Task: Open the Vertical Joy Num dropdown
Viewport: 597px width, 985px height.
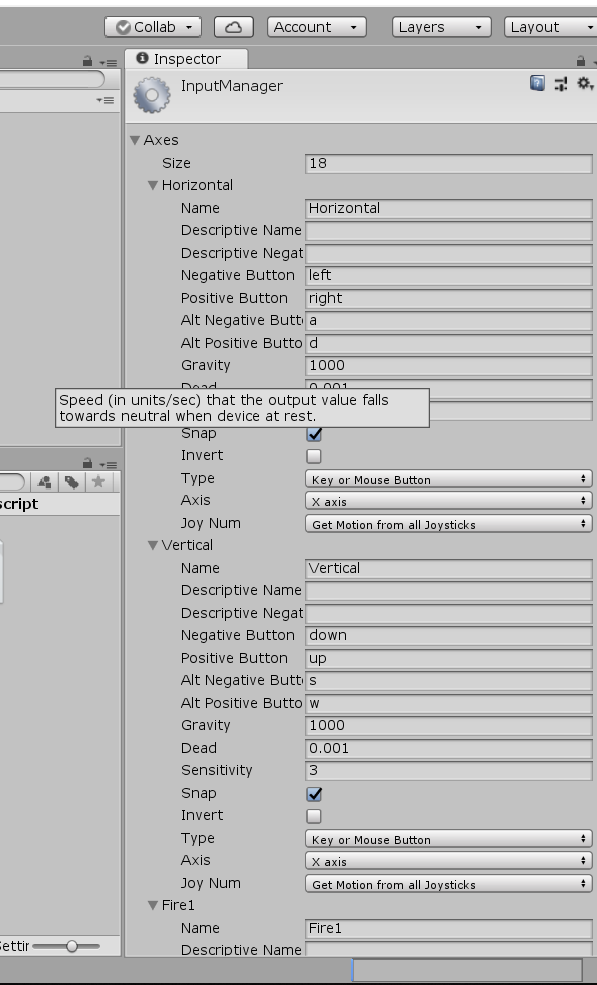Action: [x=449, y=884]
